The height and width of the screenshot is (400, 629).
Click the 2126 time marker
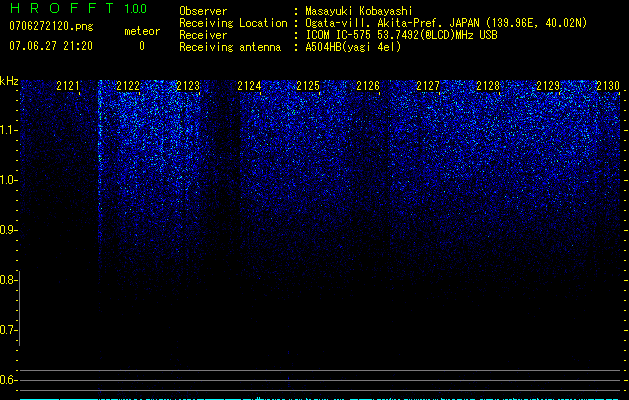click(368, 86)
